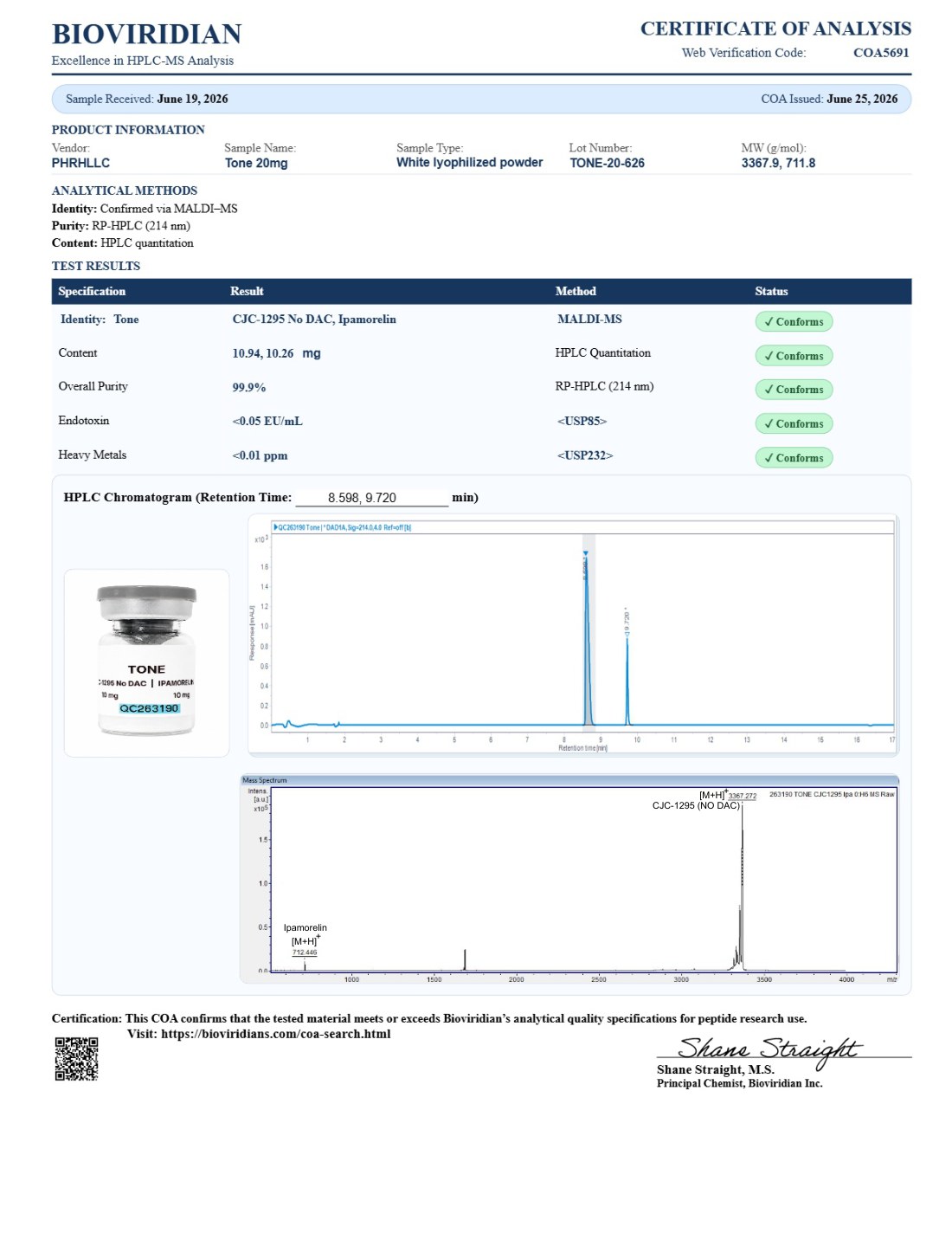Open the bioviridians.com coa-search link
952x1233 pixels.
click(x=275, y=1034)
